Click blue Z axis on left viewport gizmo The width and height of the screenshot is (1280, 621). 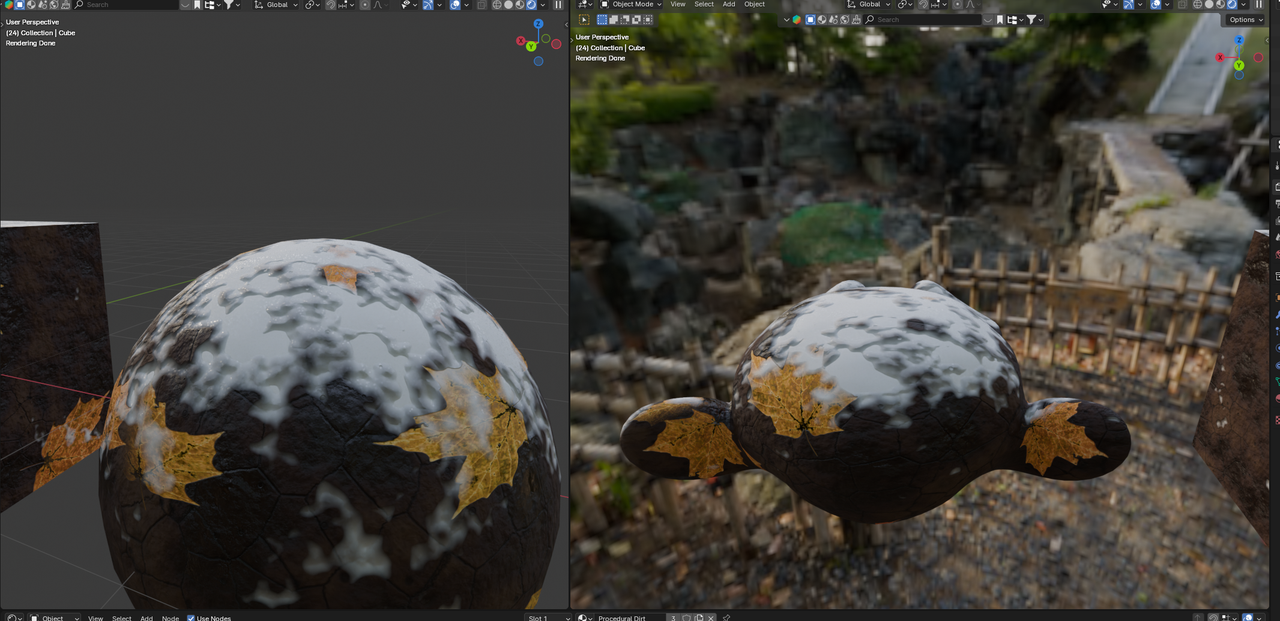(x=538, y=23)
